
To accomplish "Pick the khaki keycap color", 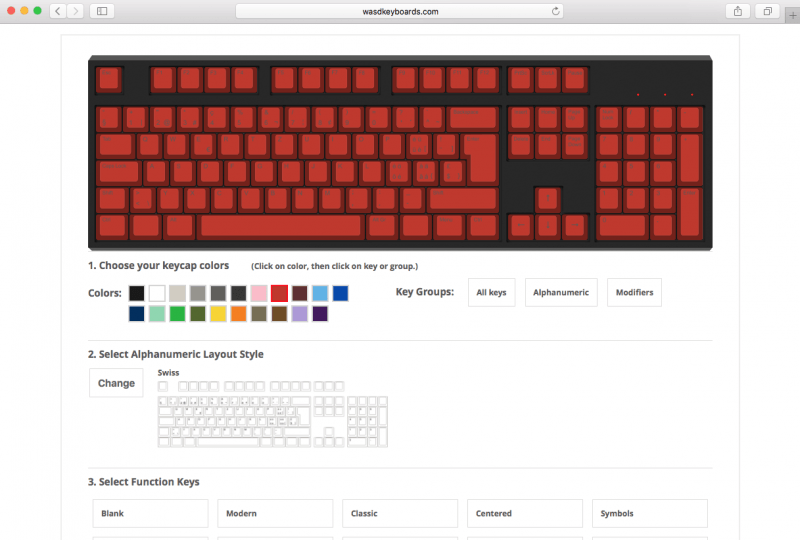I will coord(259,313).
